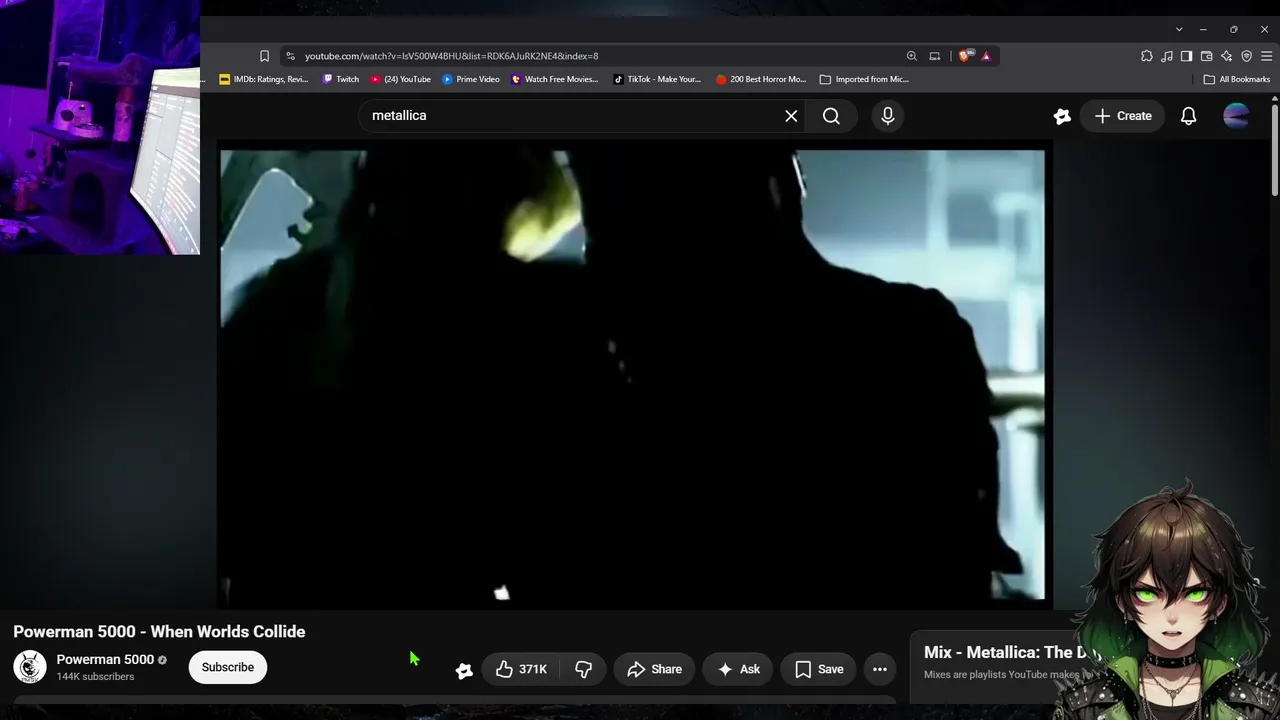Open the more actions three-dot menu
This screenshot has width=1280, height=720.
[x=880, y=669]
